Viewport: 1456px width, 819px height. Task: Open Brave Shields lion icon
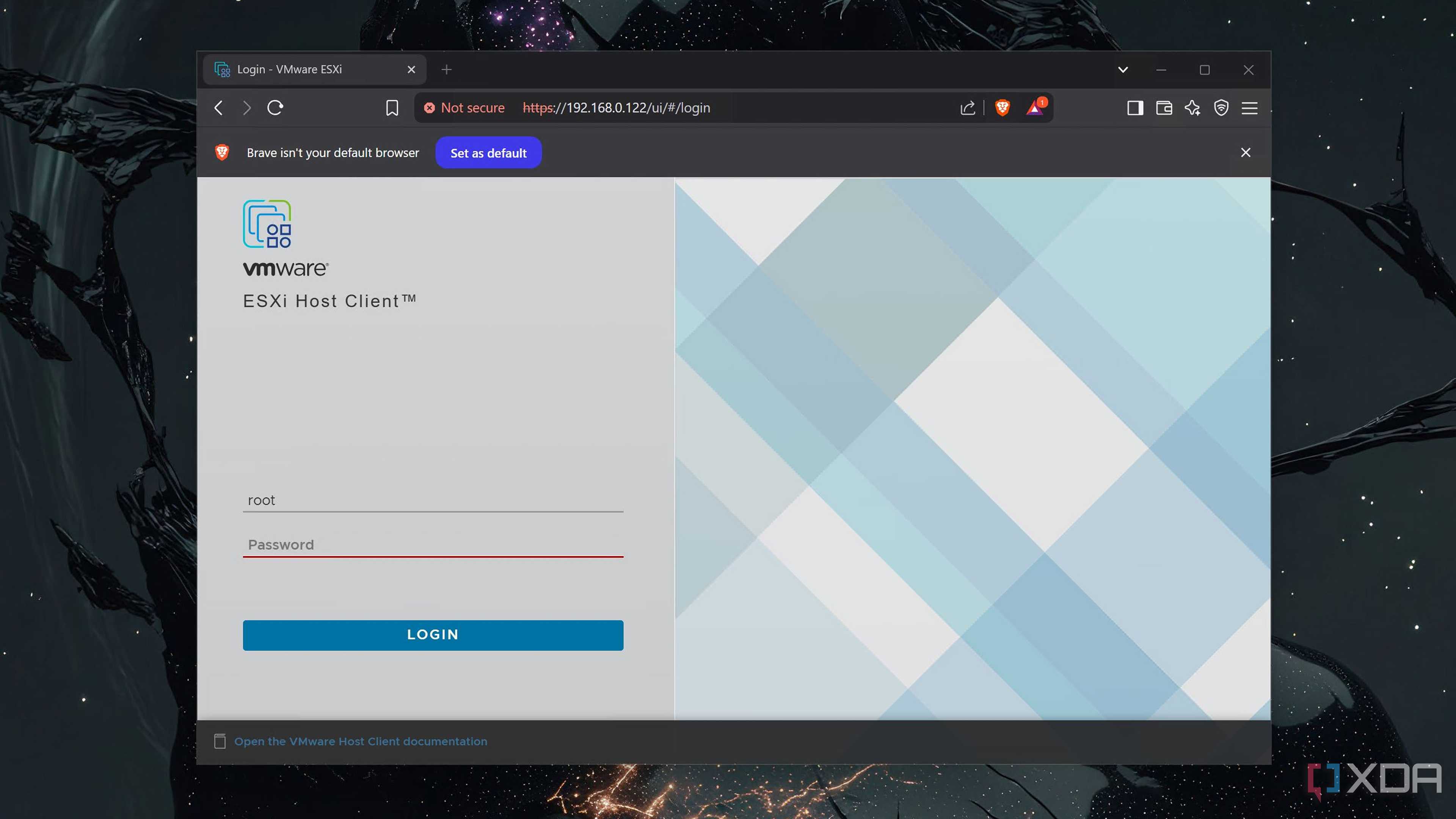1002,107
